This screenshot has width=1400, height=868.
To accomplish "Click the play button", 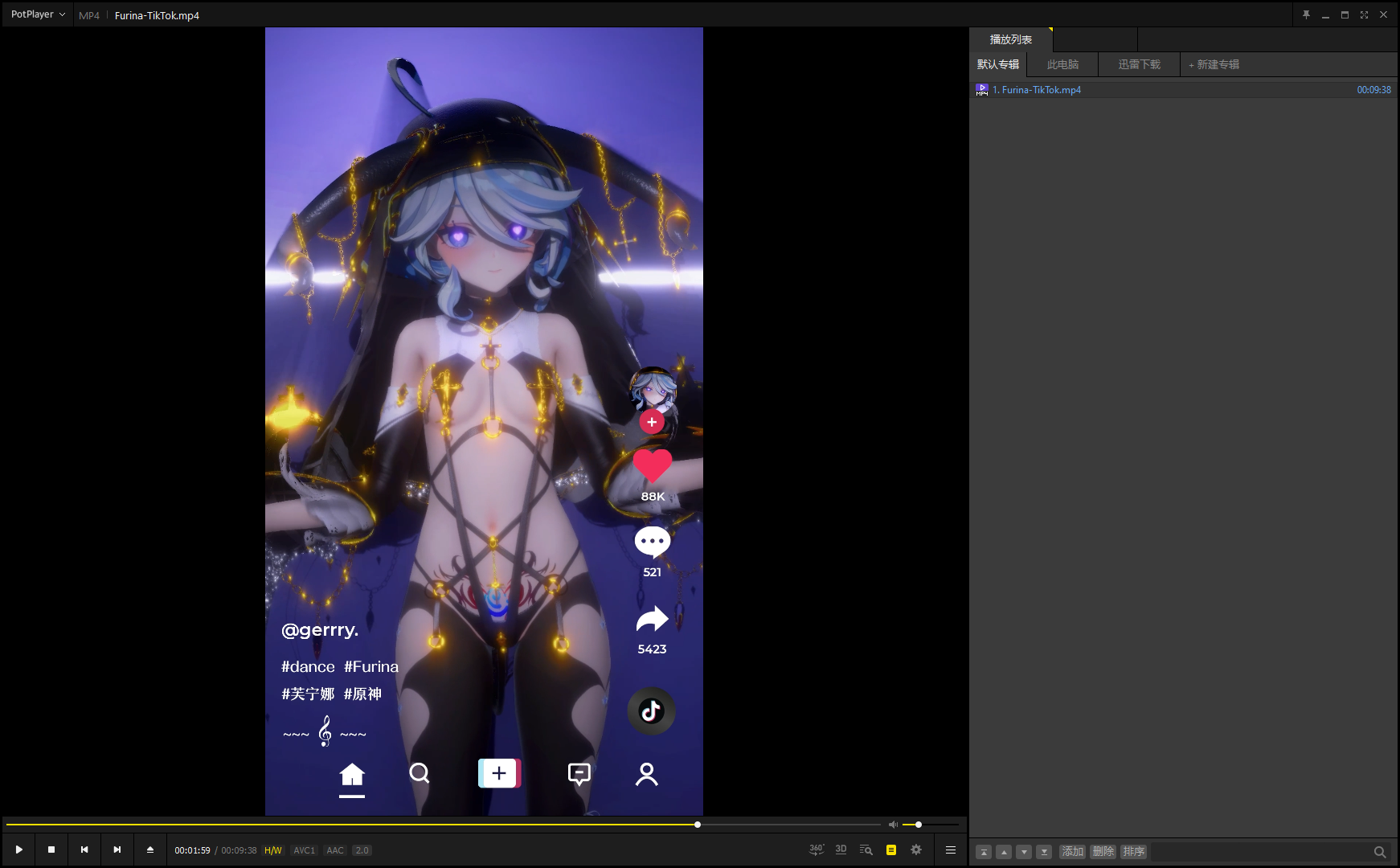I will click(x=18, y=850).
